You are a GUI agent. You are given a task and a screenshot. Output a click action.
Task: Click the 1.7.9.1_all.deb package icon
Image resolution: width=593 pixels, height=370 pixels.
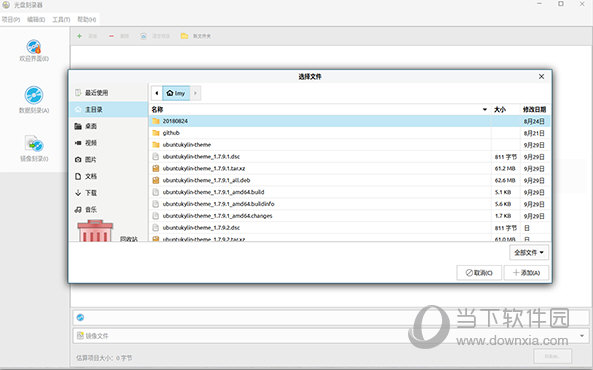click(x=155, y=180)
